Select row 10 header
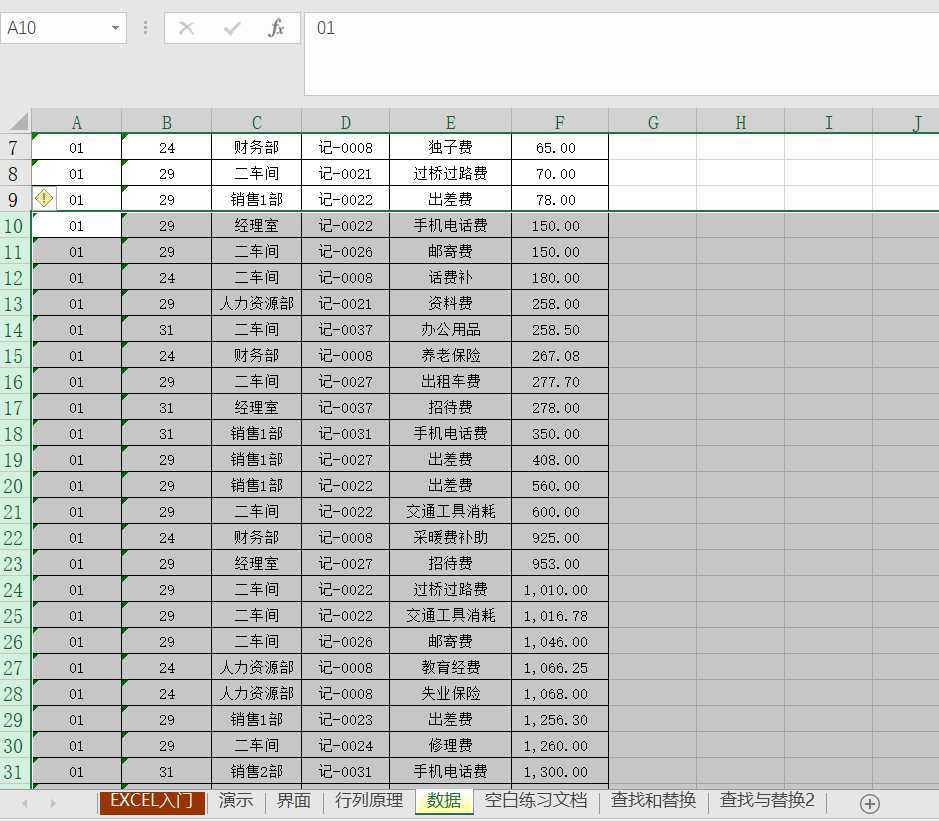 tap(14, 226)
